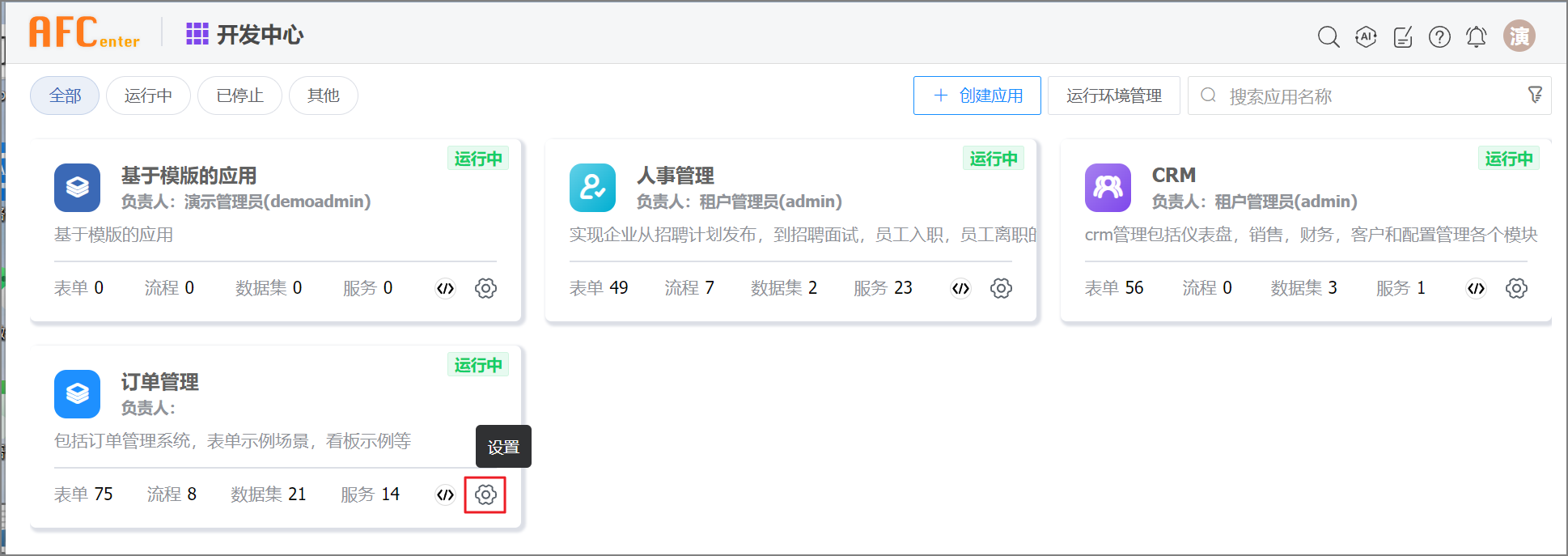Open the search icon in header
Image resolution: width=1568 pixels, height=556 pixels.
pyautogui.click(x=1328, y=36)
